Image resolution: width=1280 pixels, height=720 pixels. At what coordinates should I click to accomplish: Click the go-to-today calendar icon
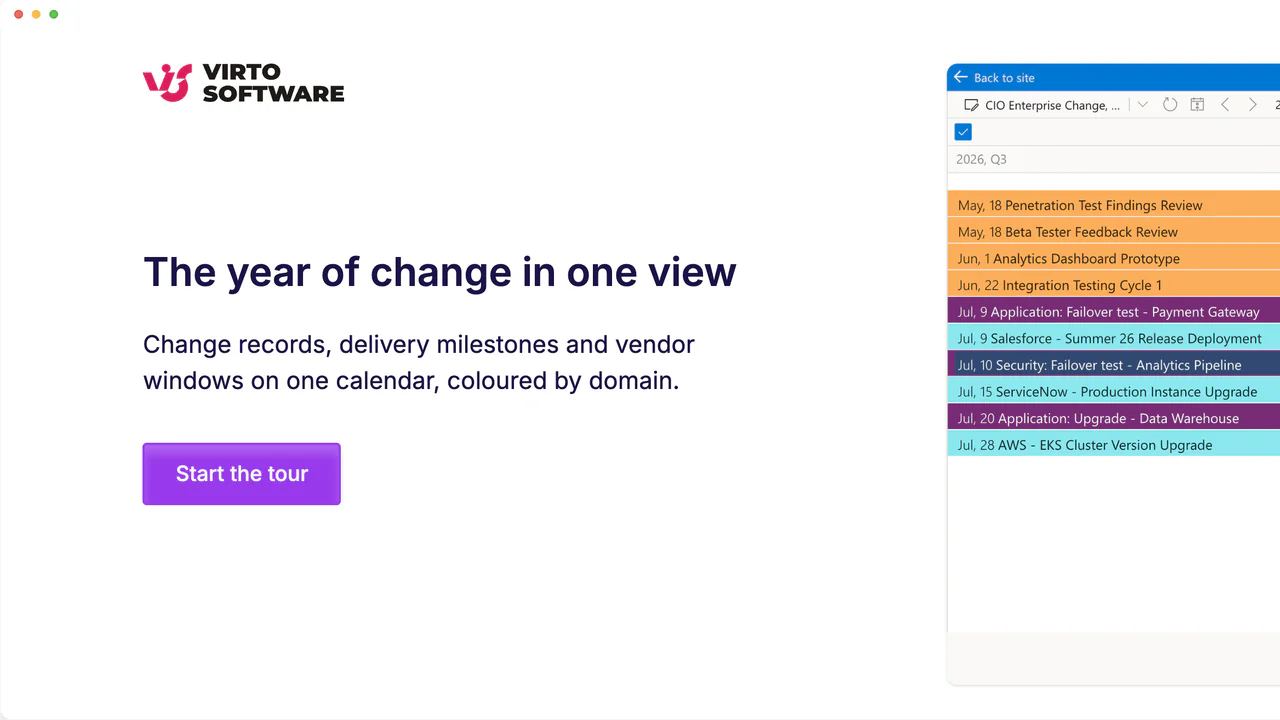[x=1197, y=105]
